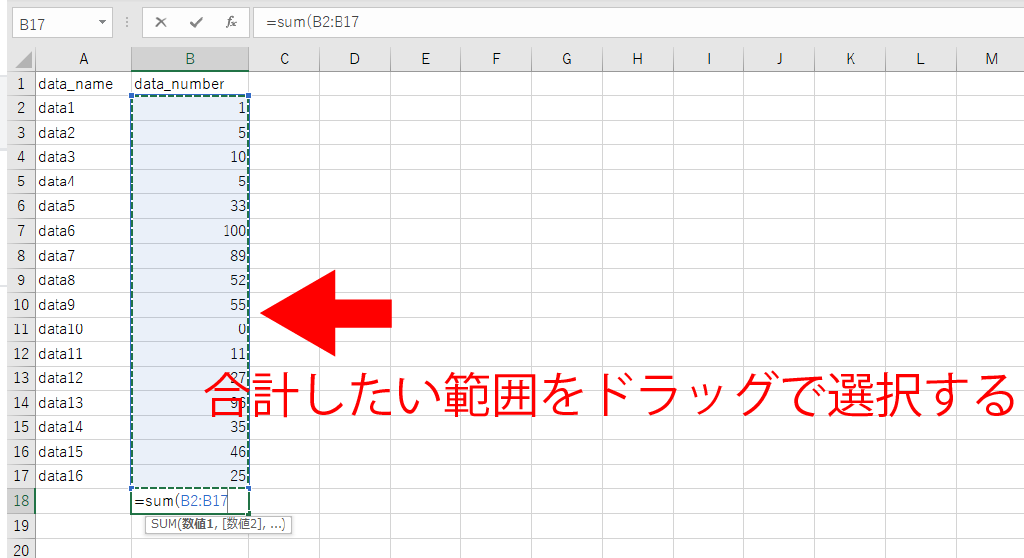Screen dimensions: 1024x558
Task: Click cell containing data_number header
Action: 189,84
